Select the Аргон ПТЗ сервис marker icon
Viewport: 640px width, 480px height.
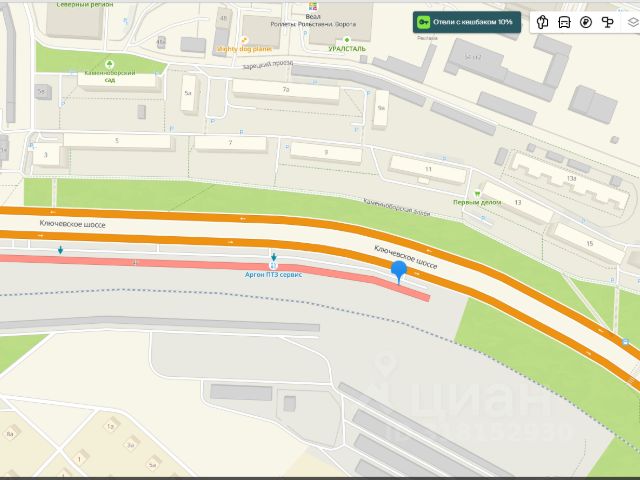point(273,266)
